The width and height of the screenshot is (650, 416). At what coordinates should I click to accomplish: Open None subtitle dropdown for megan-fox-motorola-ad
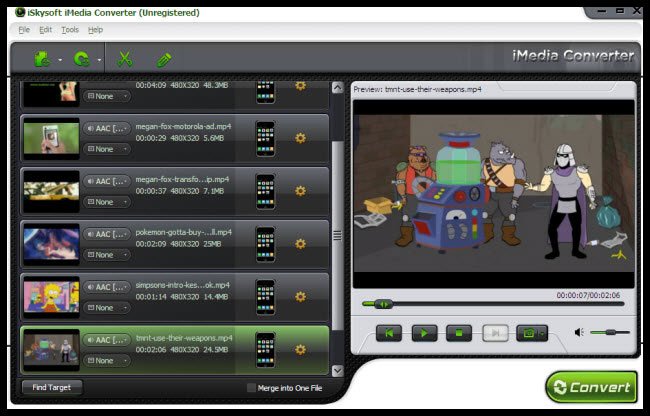107,149
